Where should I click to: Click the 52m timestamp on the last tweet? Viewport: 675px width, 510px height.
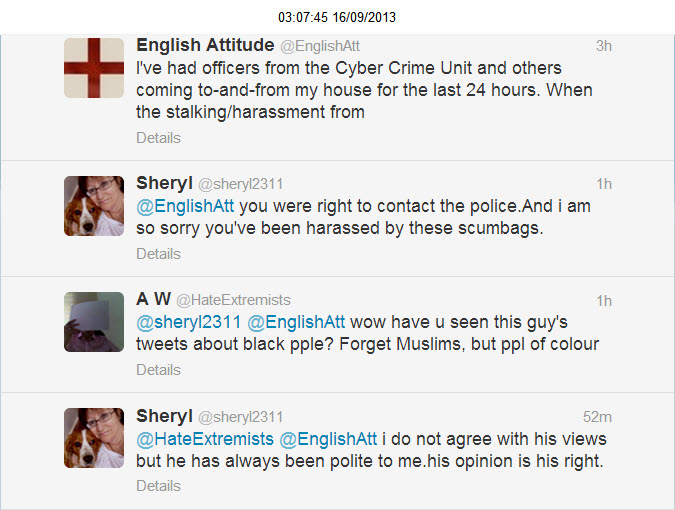click(x=598, y=416)
